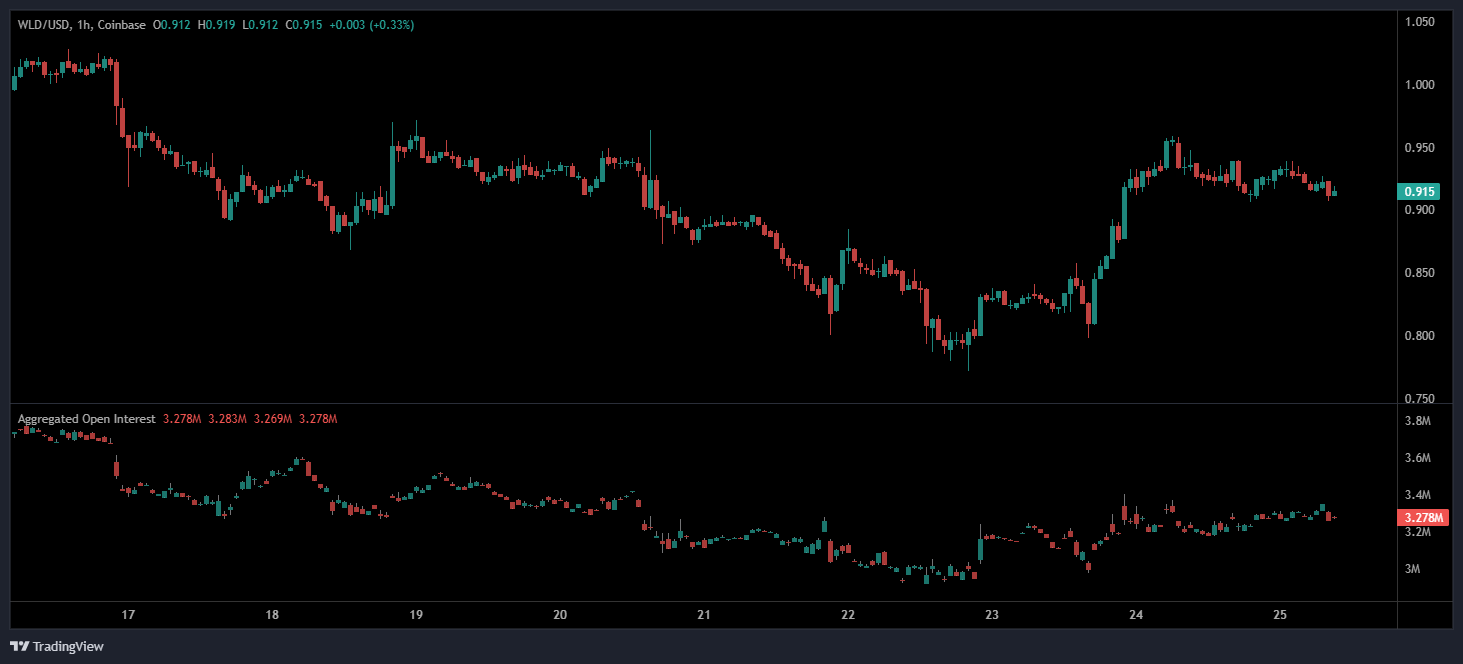
Task: Click the 3M open interest axis label
Action: (1412, 570)
